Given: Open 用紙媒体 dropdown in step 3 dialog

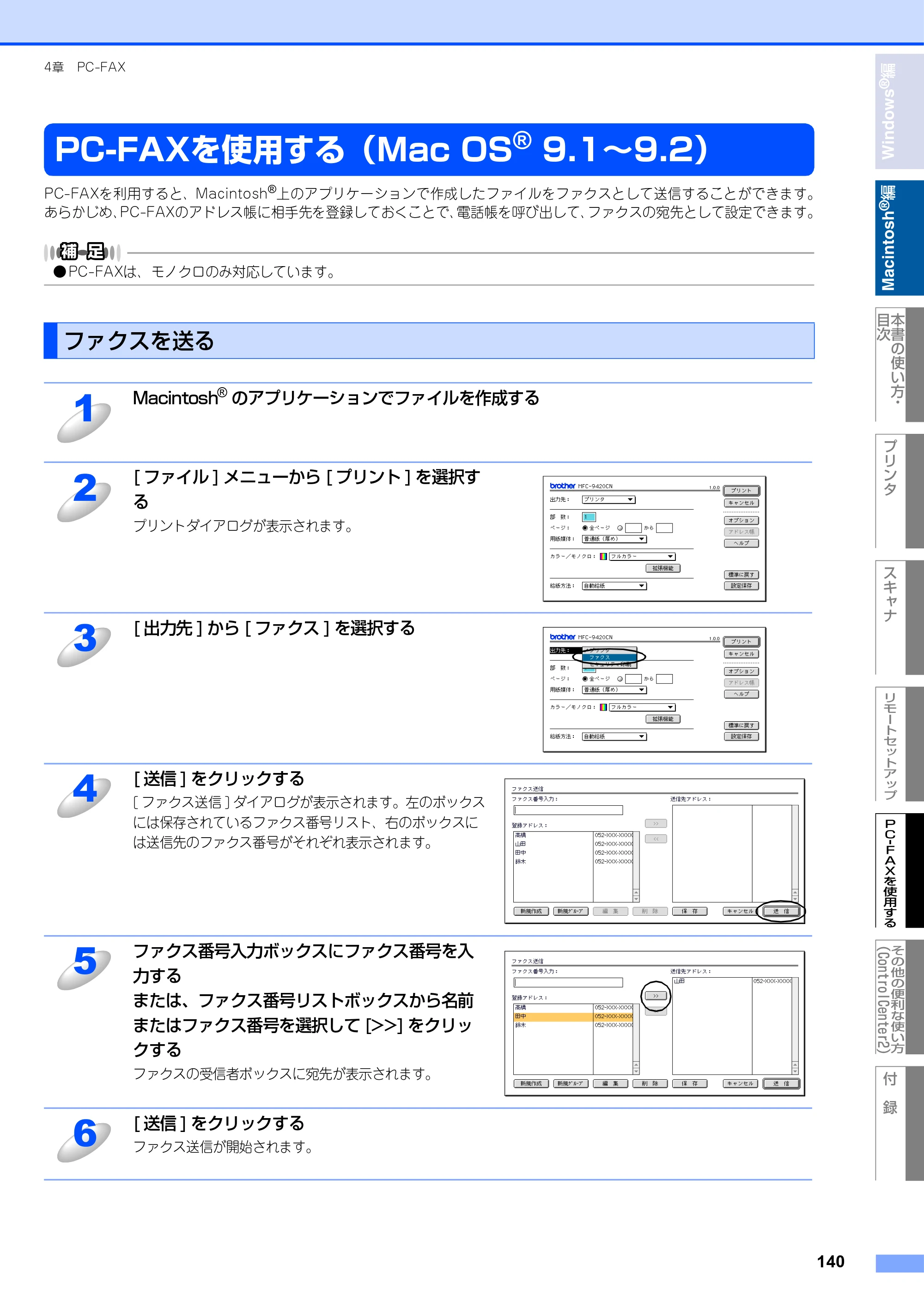Looking at the screenshot, I should pyautogui.click(x=614, y=690).
